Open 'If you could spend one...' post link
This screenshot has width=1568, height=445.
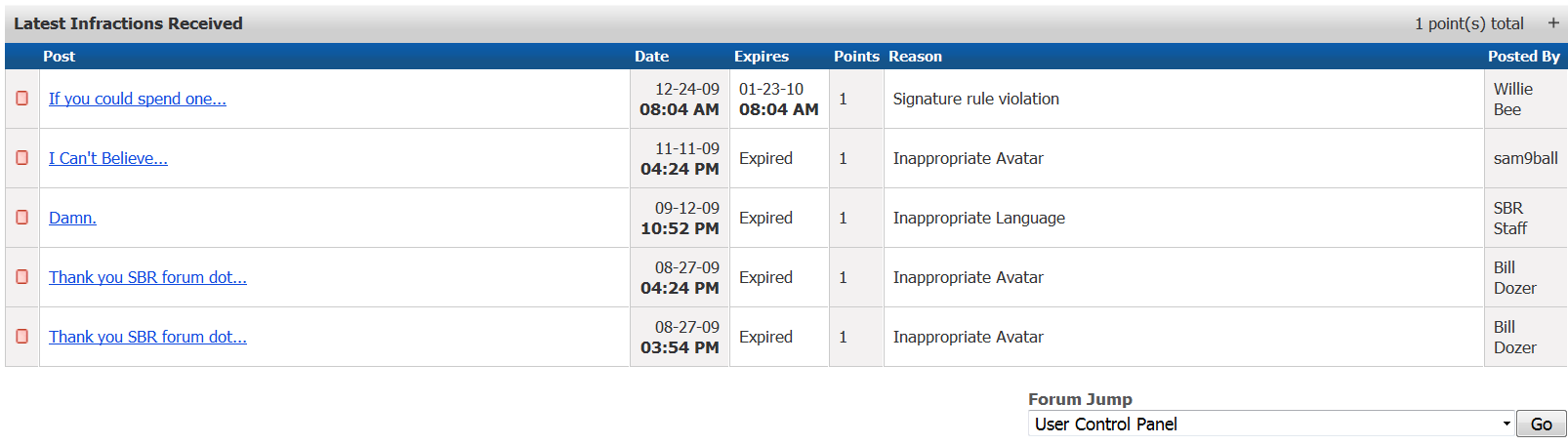138,99
